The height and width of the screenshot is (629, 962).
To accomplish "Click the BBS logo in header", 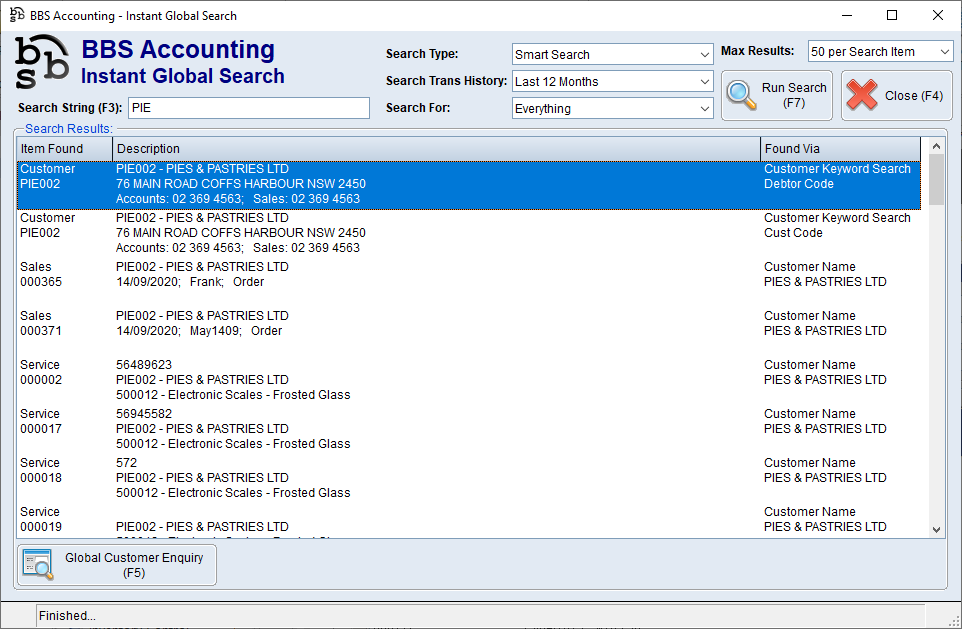I will 42,62.
